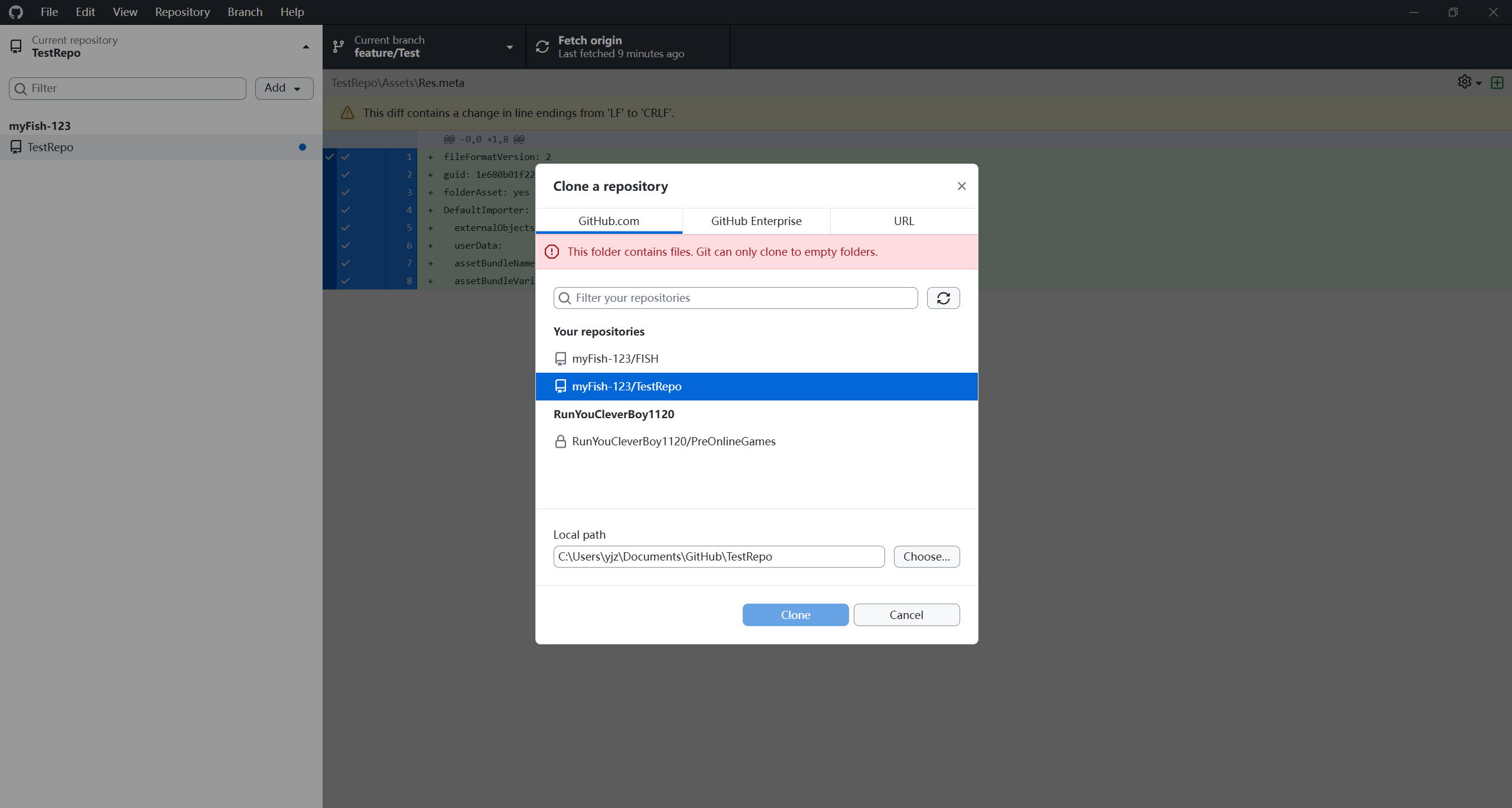
Task: Click the expand whole file diff icon
Action: pos(1497,83)
